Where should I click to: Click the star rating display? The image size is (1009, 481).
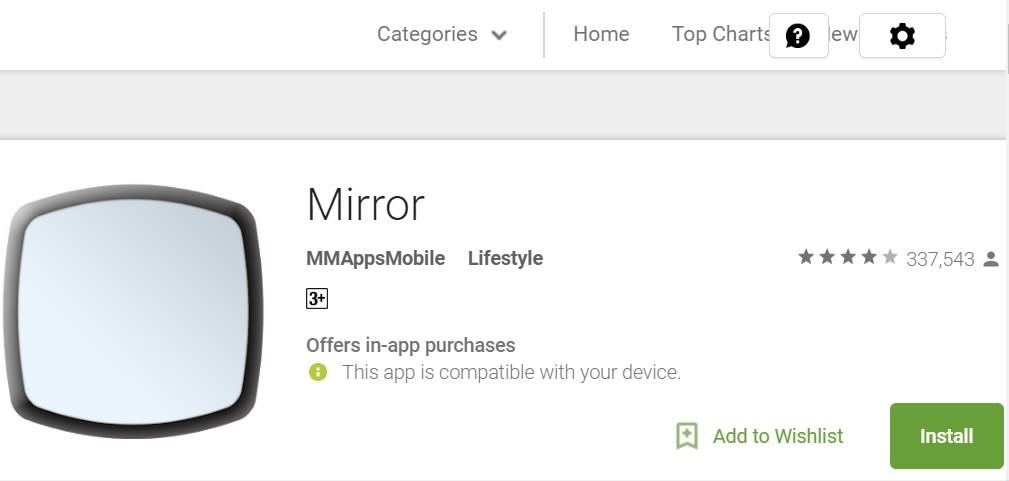[x=847, y=258]
